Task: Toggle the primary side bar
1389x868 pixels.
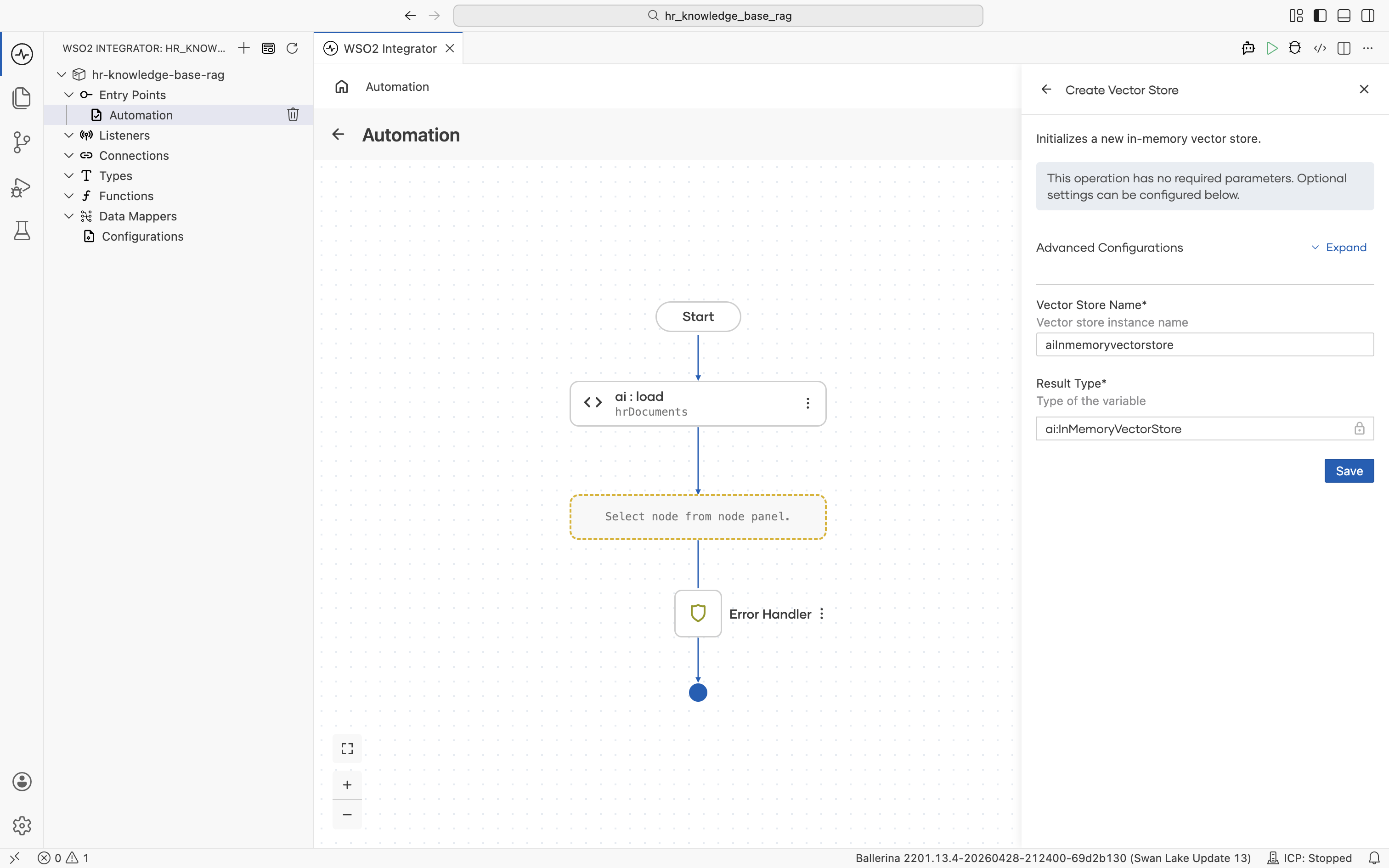Action: pyautogui.click(x=1320, y=16)
